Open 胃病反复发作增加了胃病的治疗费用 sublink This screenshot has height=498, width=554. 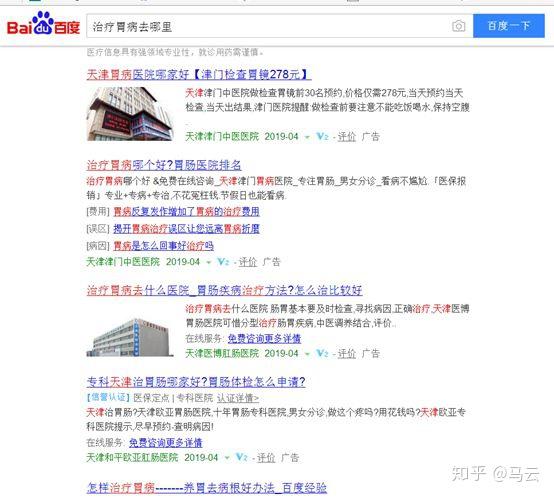186,212
